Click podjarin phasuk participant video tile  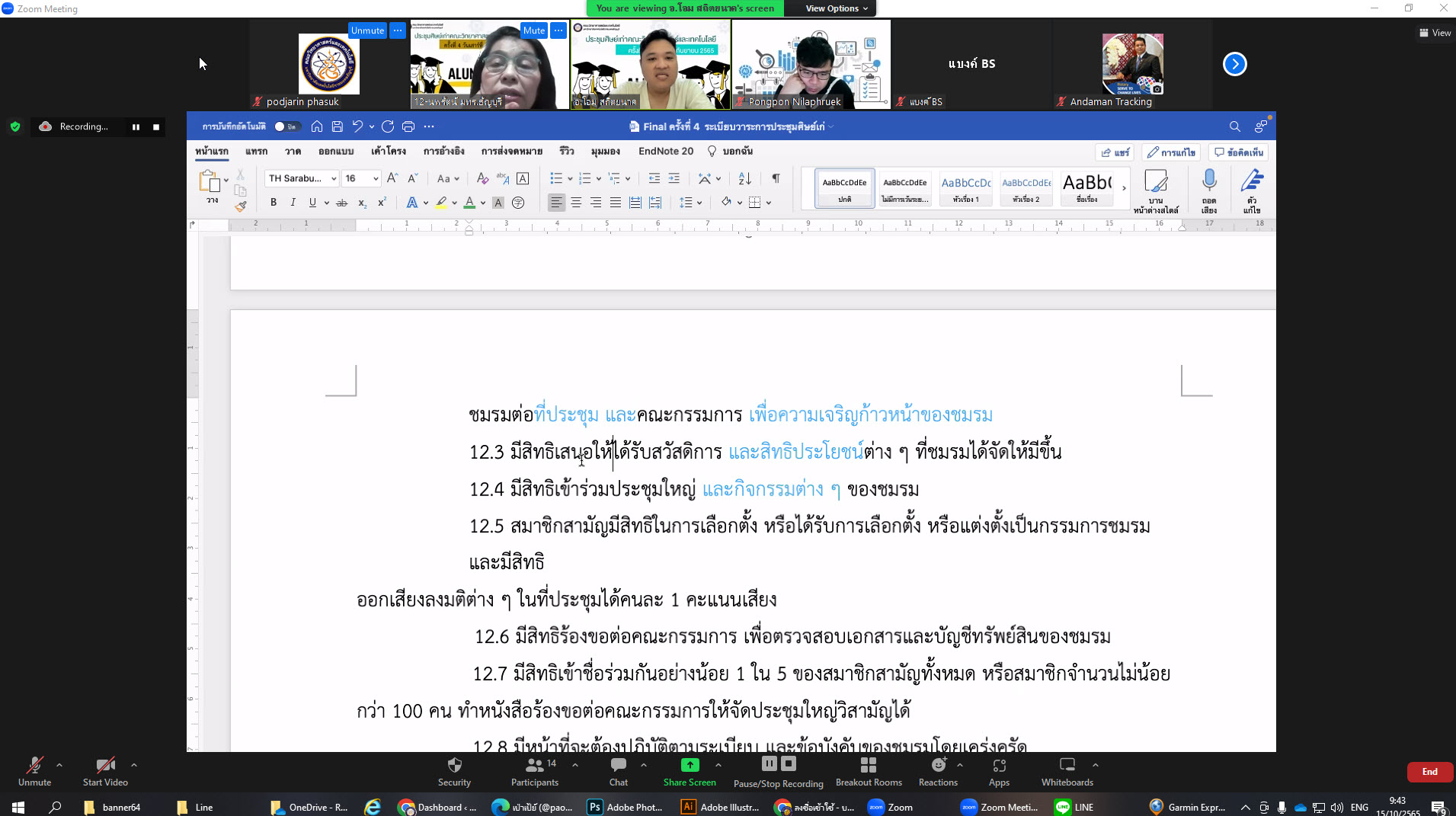(x=329, y=64)
